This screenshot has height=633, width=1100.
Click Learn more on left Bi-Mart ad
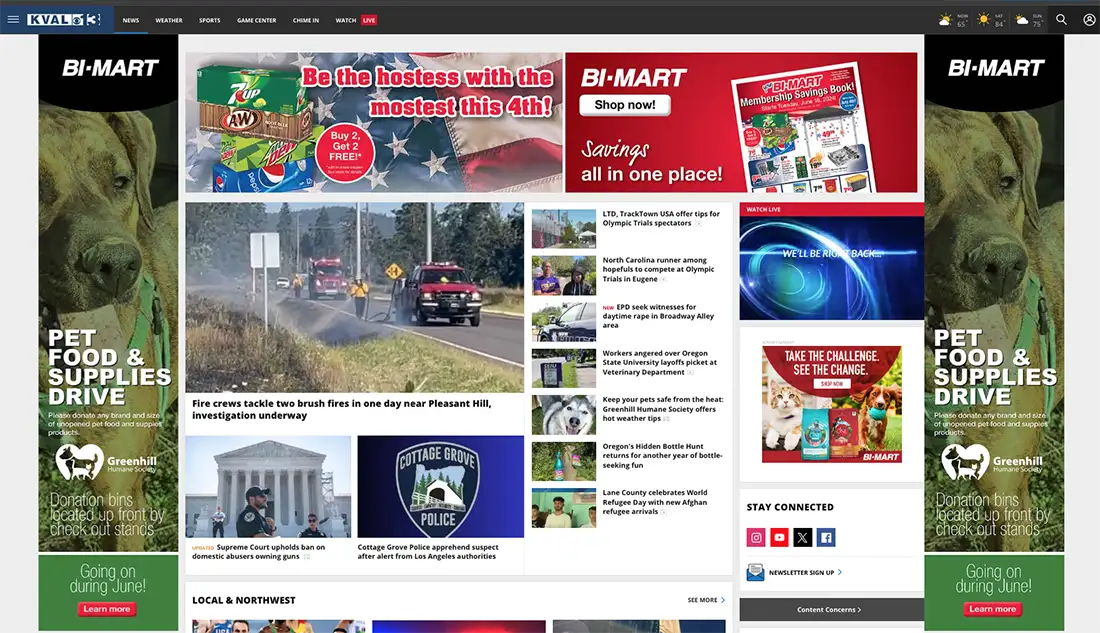(x=107, y=609)
